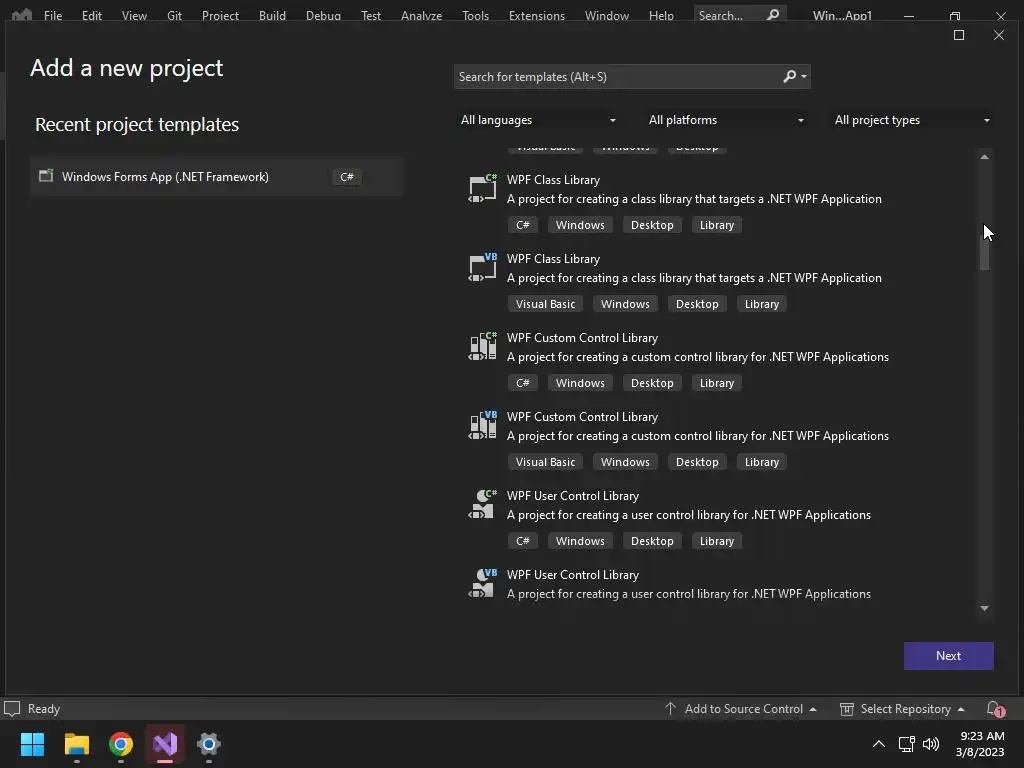This screenshot has width=1024, height=768.
Task: Open Google Chrome from taskbar
Action: (x=121, y=744)
